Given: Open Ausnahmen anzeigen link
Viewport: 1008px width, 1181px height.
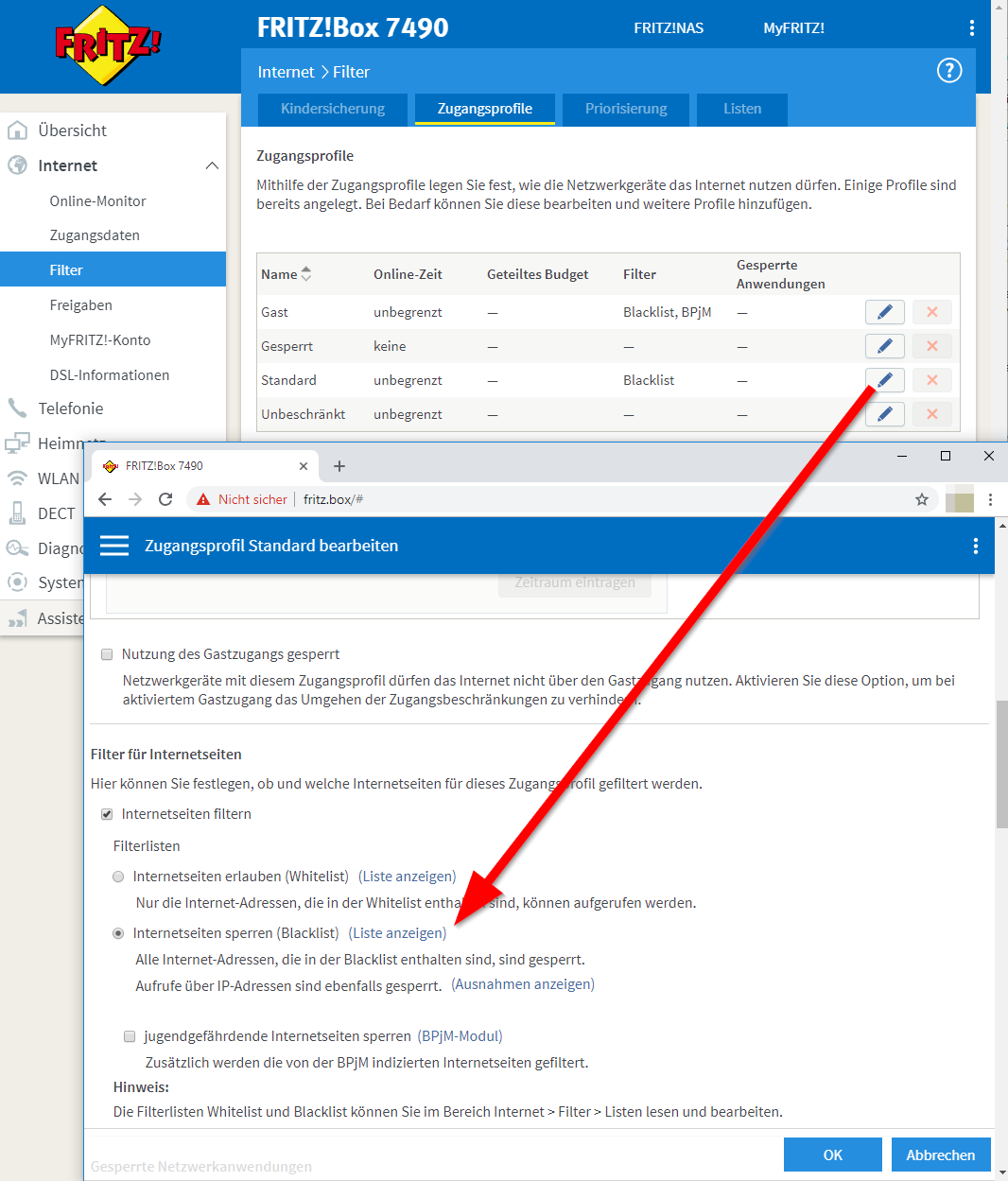Looking at the screenshot, I should [523, 984].
